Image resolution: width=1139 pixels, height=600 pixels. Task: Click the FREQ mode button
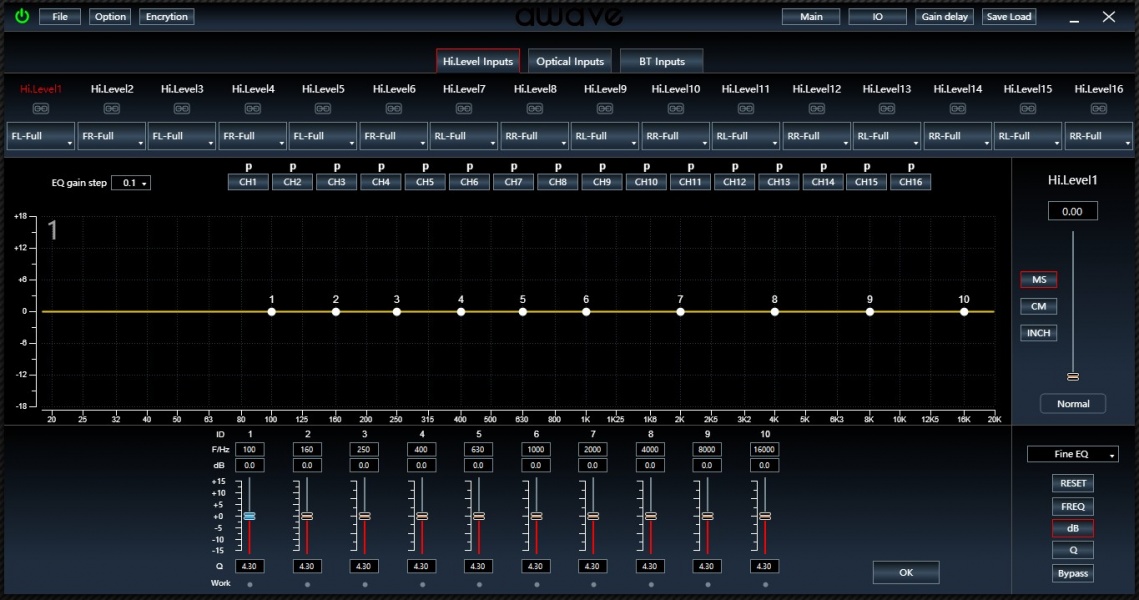(1072, 506)
